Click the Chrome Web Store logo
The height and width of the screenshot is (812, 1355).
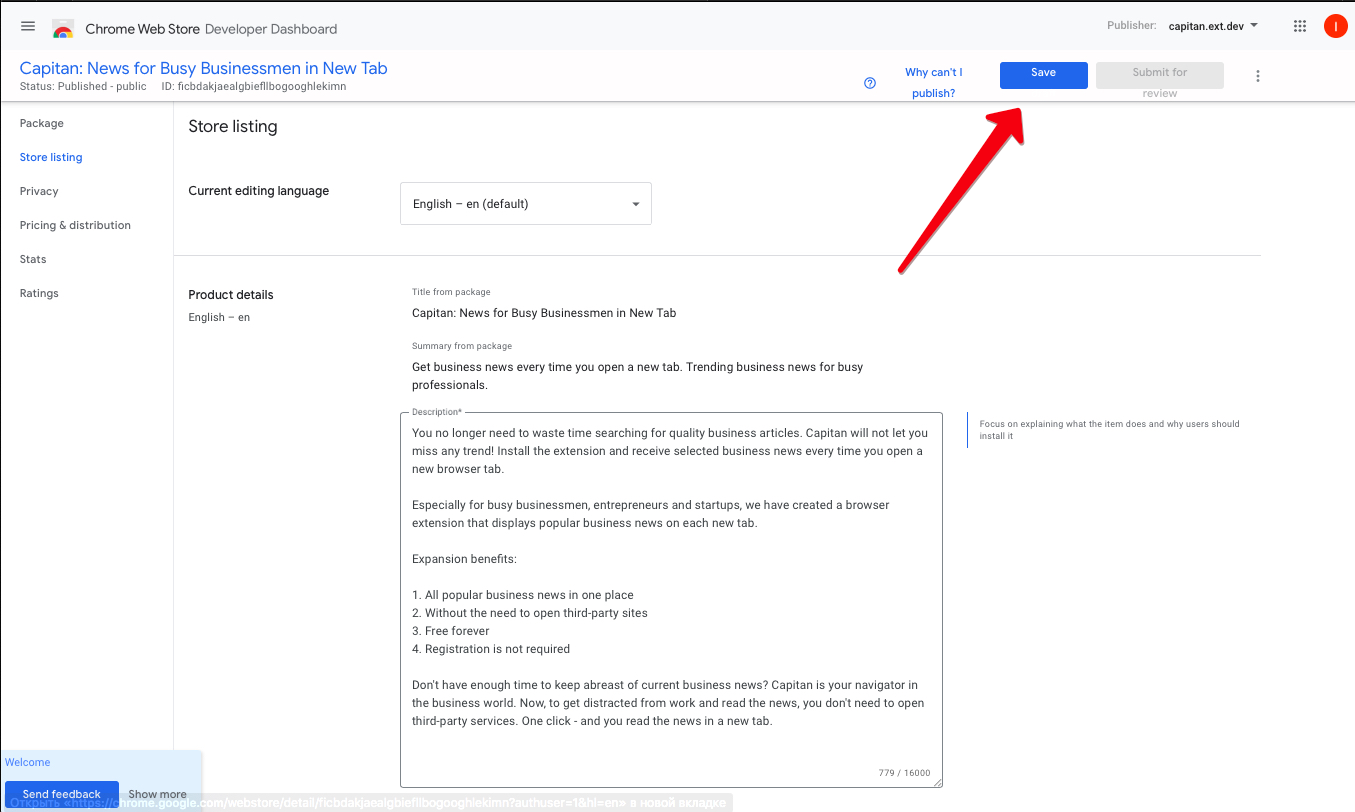pos(63,29)
